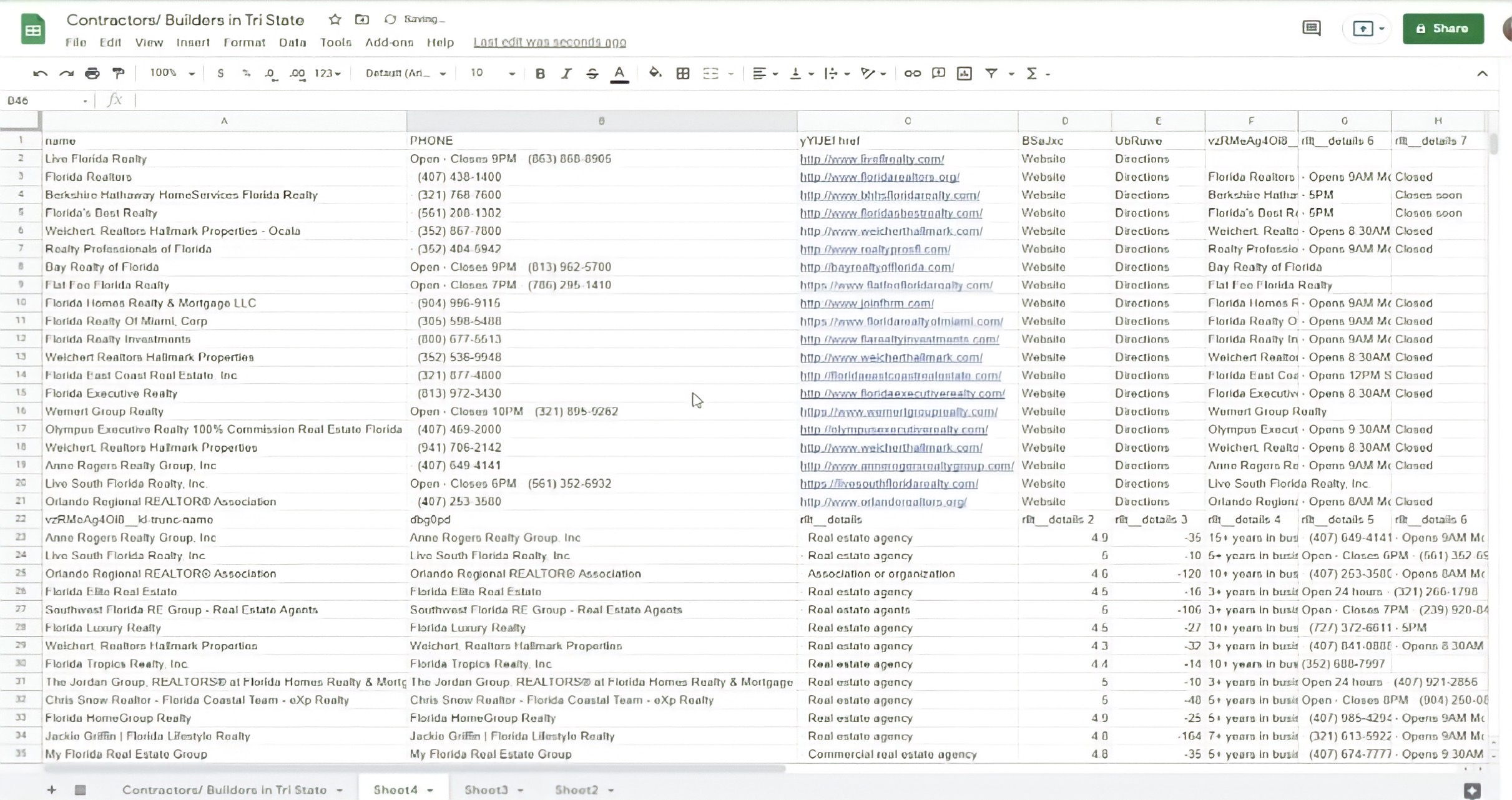Insert a chart

pyautogui.click(x=965, y=74)
